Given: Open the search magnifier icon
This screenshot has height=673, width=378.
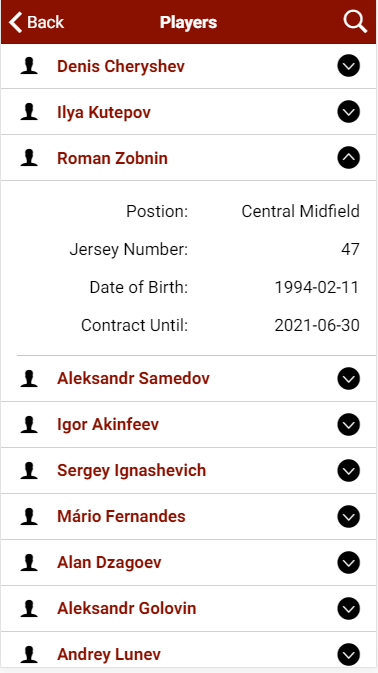Looking at the screenshot, I should (x=355, y=21).
